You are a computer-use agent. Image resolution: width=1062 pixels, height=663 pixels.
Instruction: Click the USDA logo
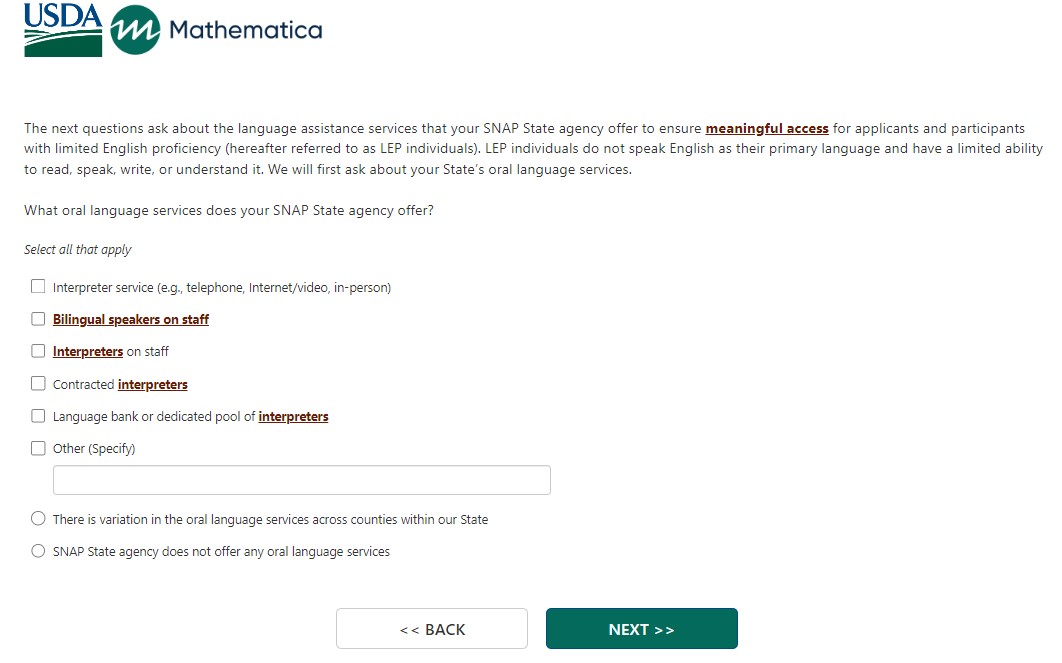(63, 30)
